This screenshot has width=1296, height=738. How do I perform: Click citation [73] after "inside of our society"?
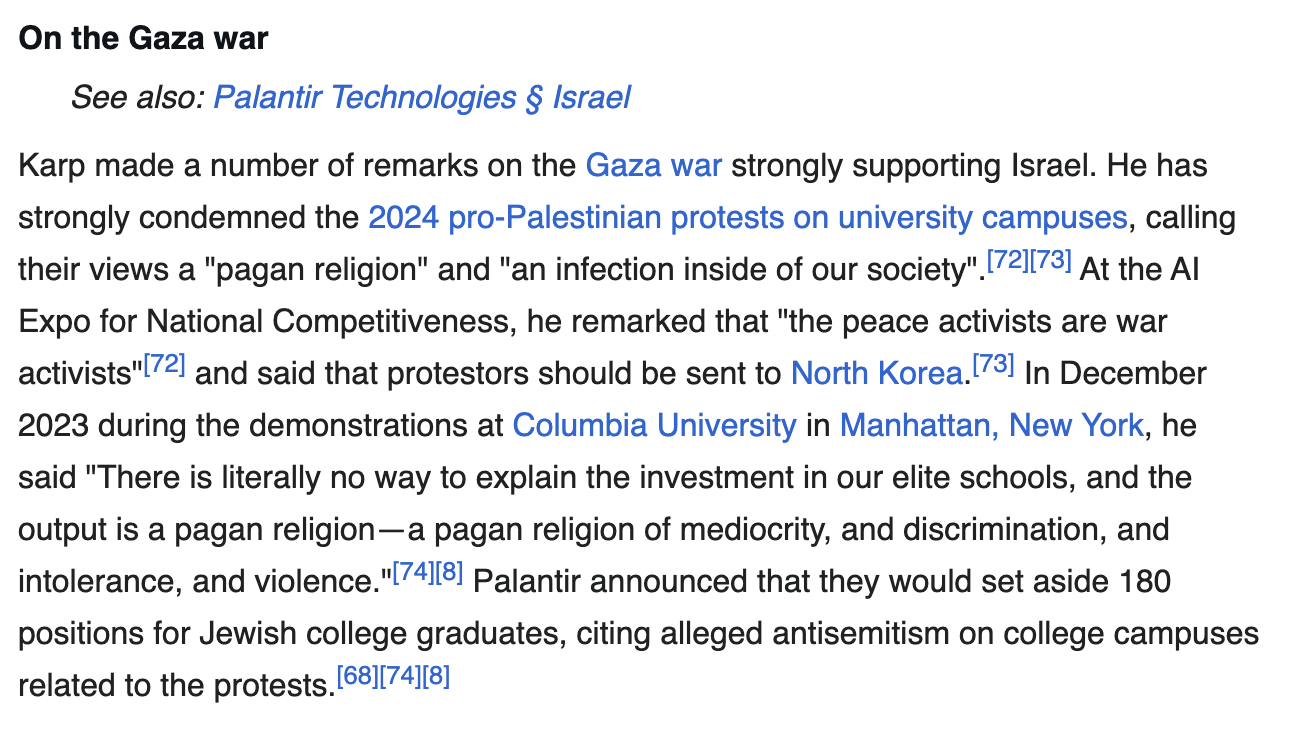1051,262
